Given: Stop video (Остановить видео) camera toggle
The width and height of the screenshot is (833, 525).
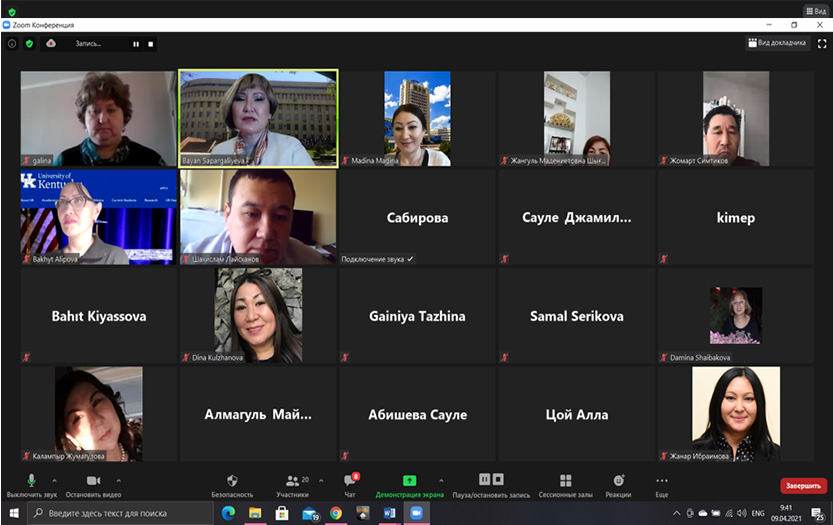Looking at the screenshot, I should click(x=93, y=481).
